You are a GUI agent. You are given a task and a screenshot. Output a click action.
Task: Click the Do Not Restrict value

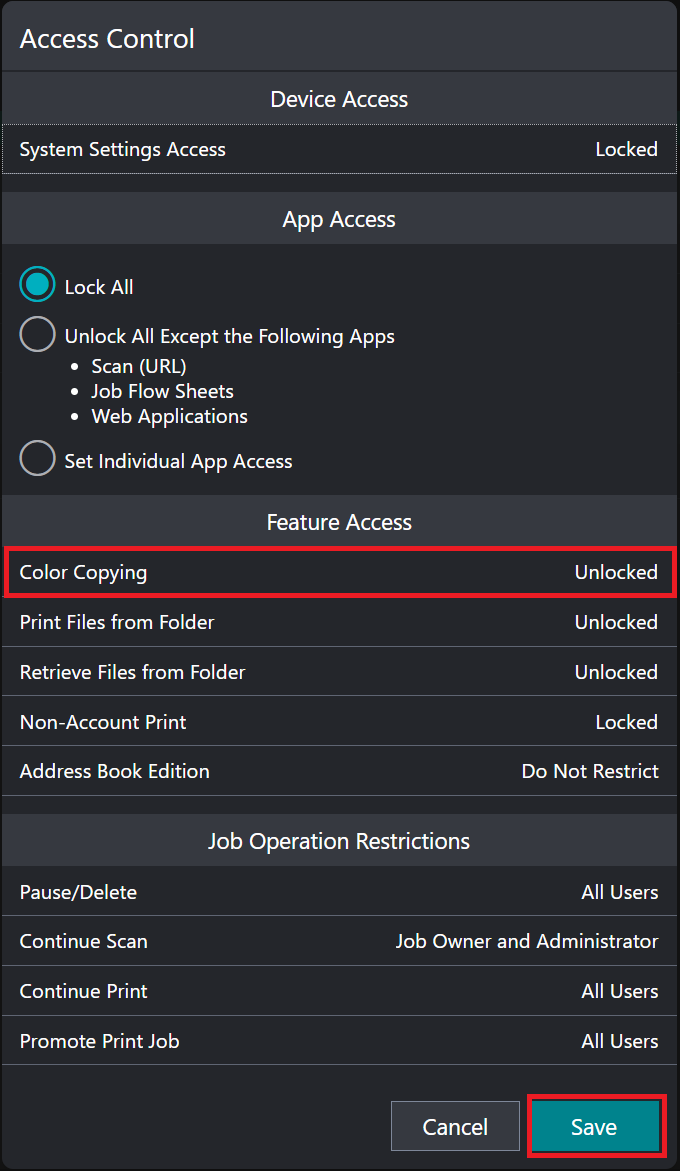point(590,771)
